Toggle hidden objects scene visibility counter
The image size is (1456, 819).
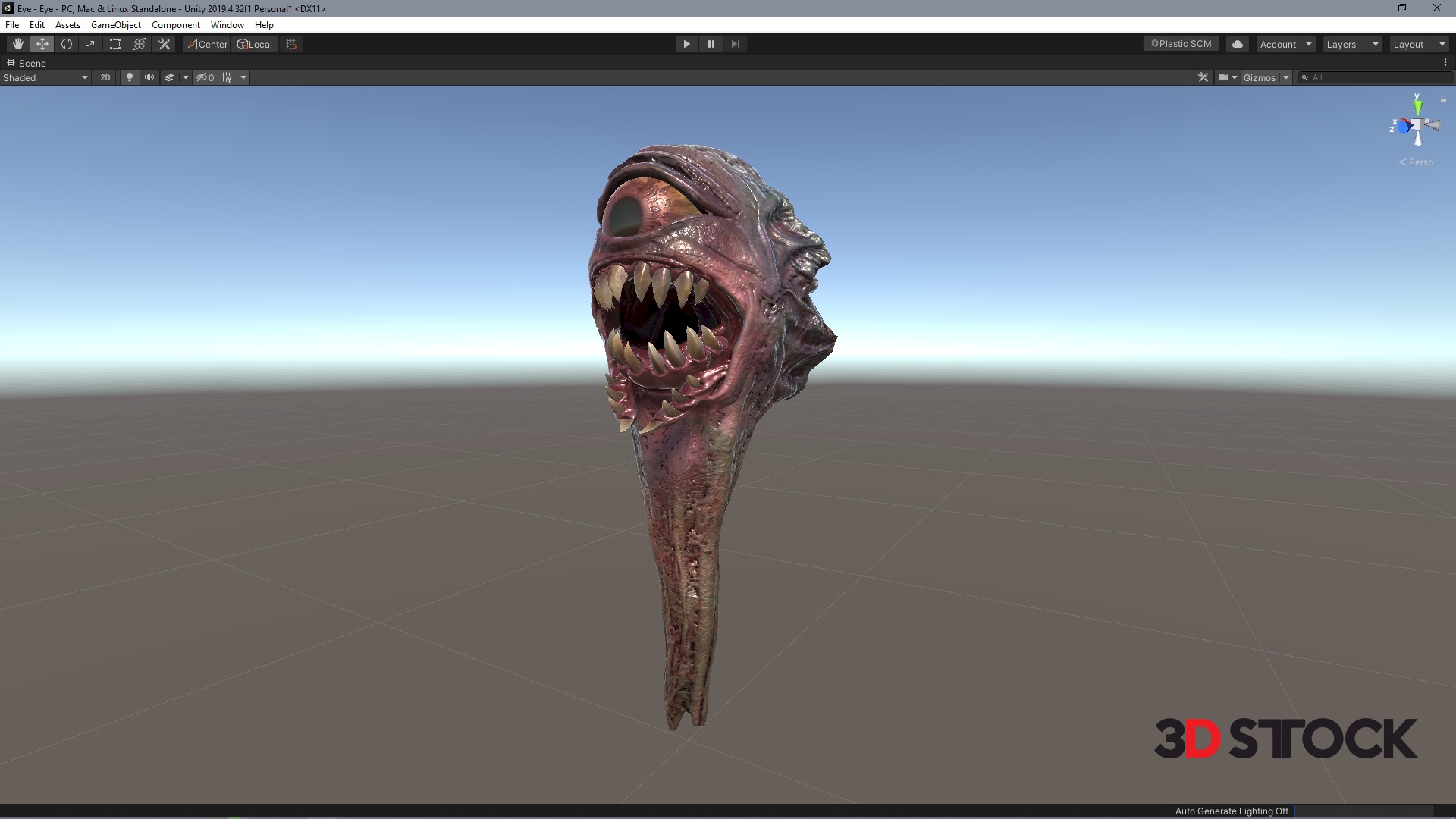click(x=205, y=77)
